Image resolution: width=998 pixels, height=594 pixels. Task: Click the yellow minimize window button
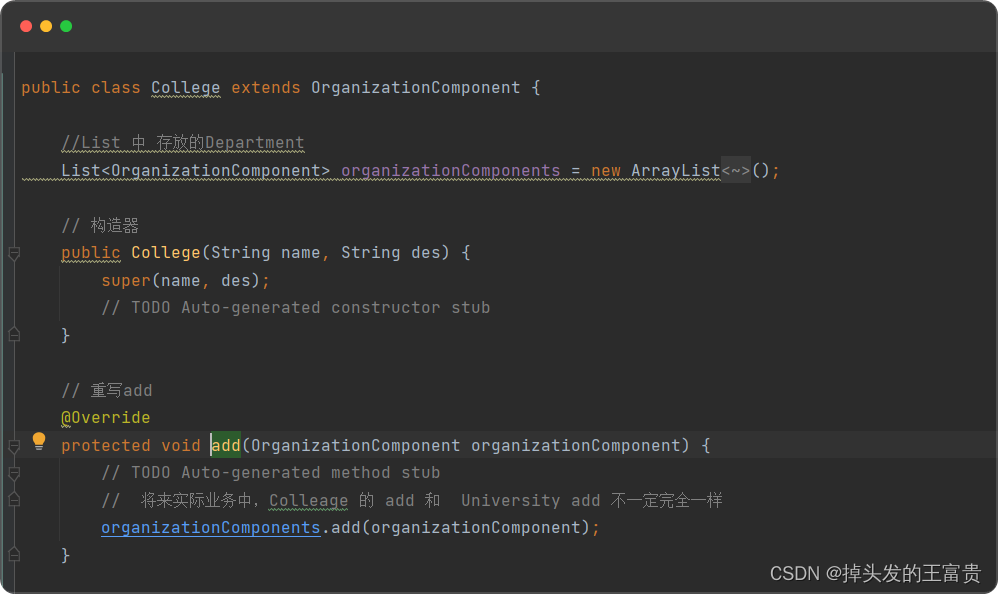pyautogui.click(x=46, y=26)
